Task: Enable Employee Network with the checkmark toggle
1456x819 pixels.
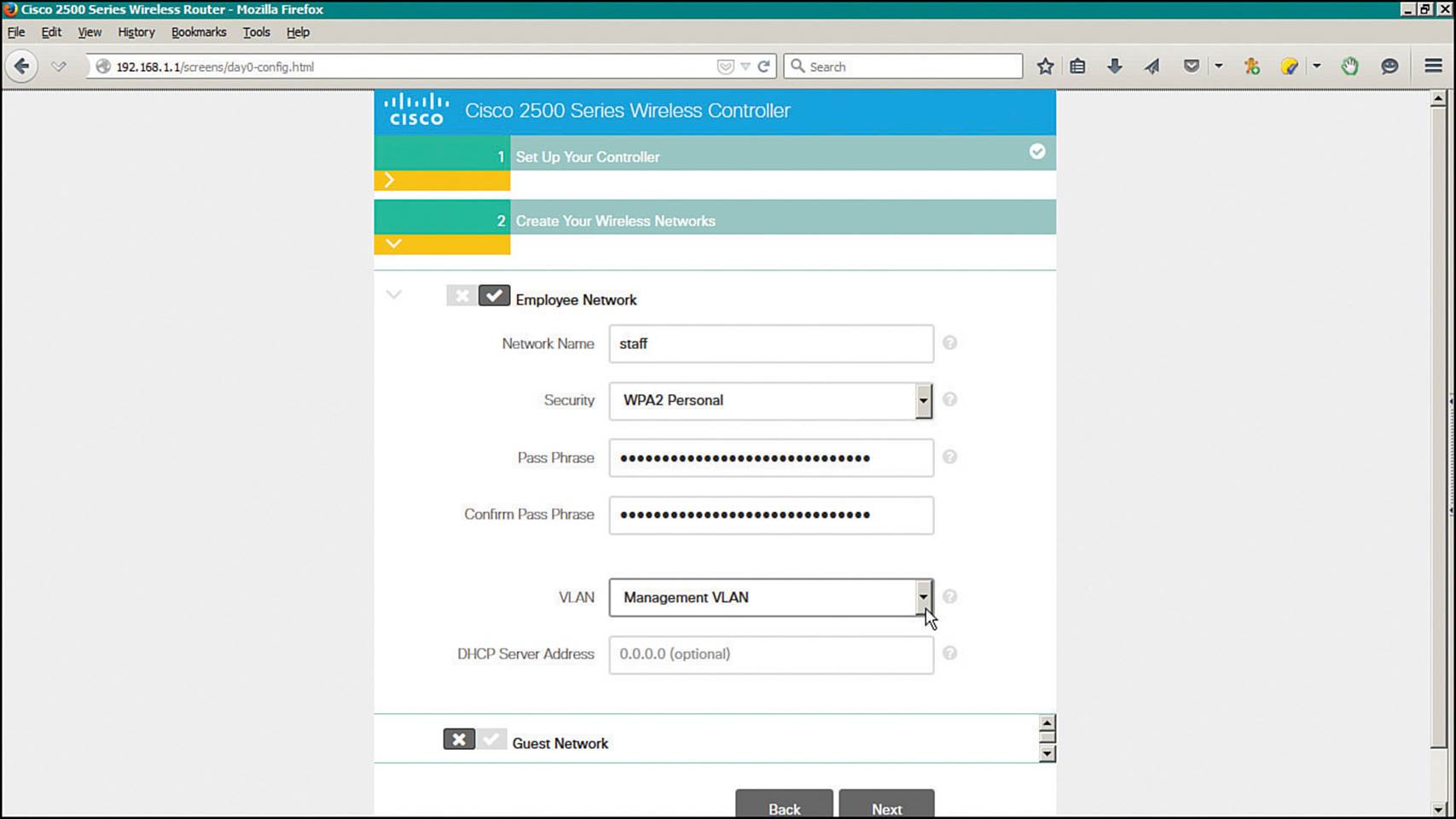Action: click(494, 296)
